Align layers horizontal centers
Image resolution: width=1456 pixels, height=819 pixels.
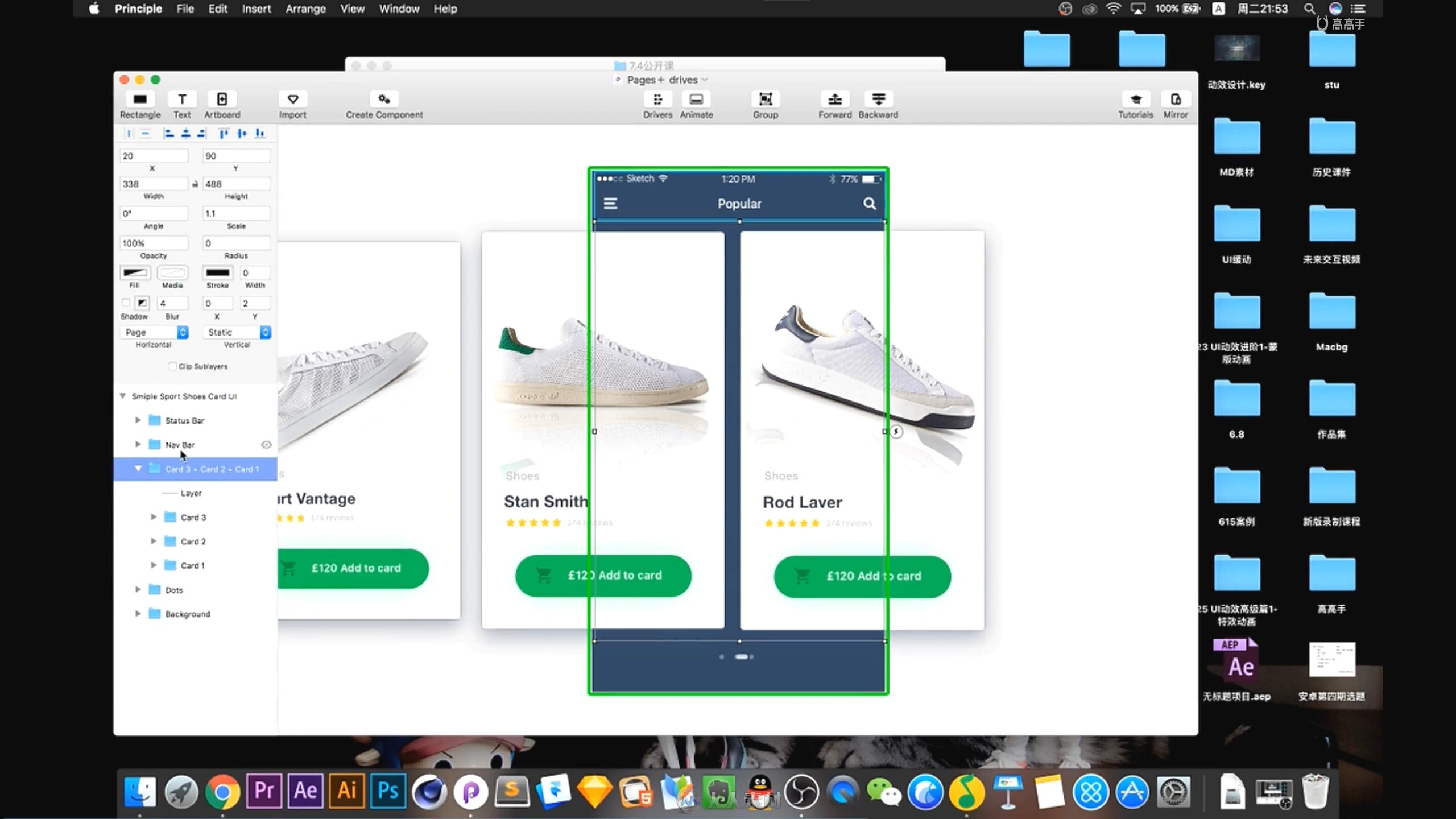click(185, 133)
